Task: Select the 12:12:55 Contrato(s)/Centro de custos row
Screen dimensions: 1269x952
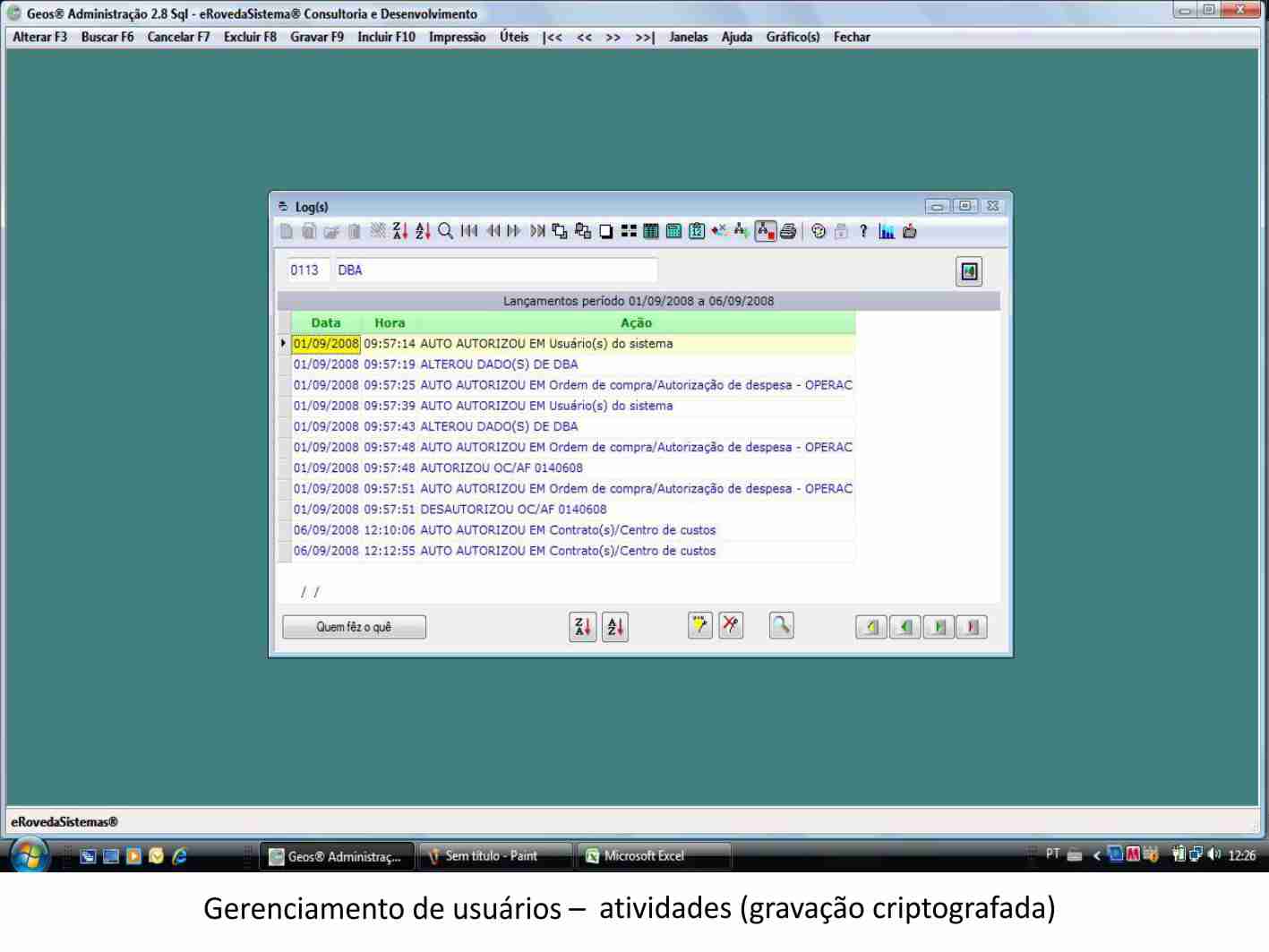Action: point(573,551)
